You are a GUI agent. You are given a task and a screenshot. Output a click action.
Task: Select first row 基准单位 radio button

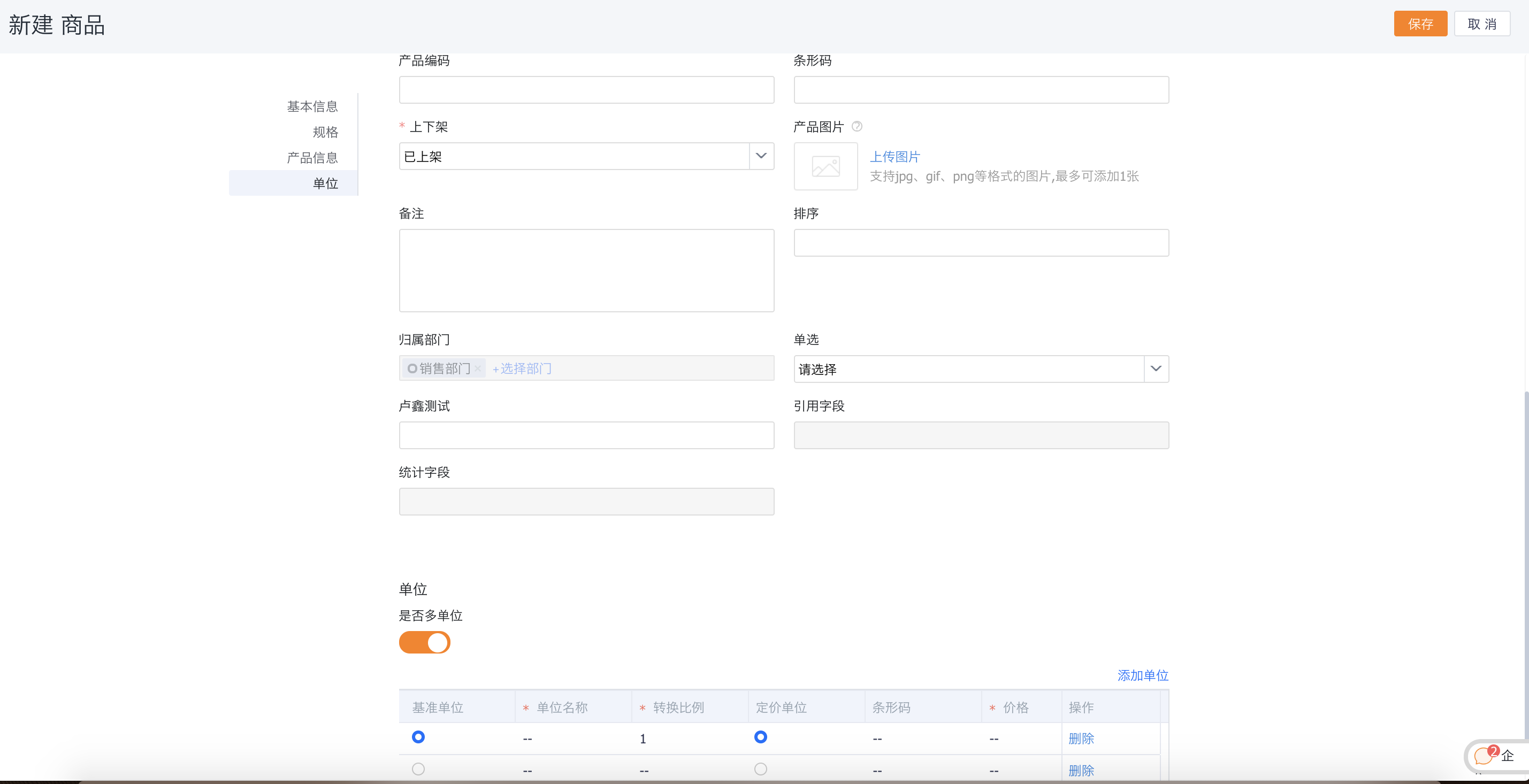(x=418, y=737)
